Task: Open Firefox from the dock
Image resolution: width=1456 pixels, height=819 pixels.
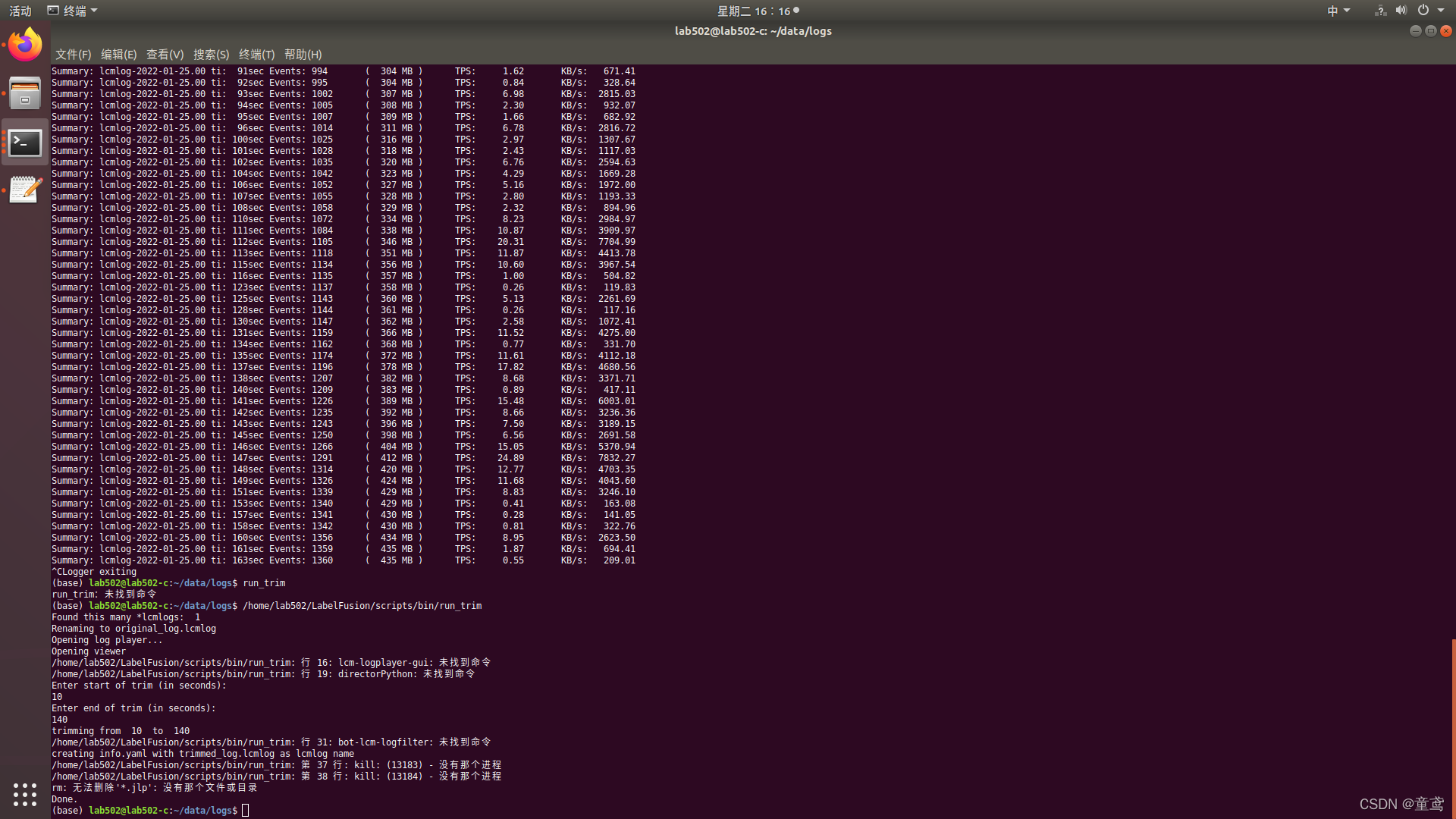Action: click(25, 45)
